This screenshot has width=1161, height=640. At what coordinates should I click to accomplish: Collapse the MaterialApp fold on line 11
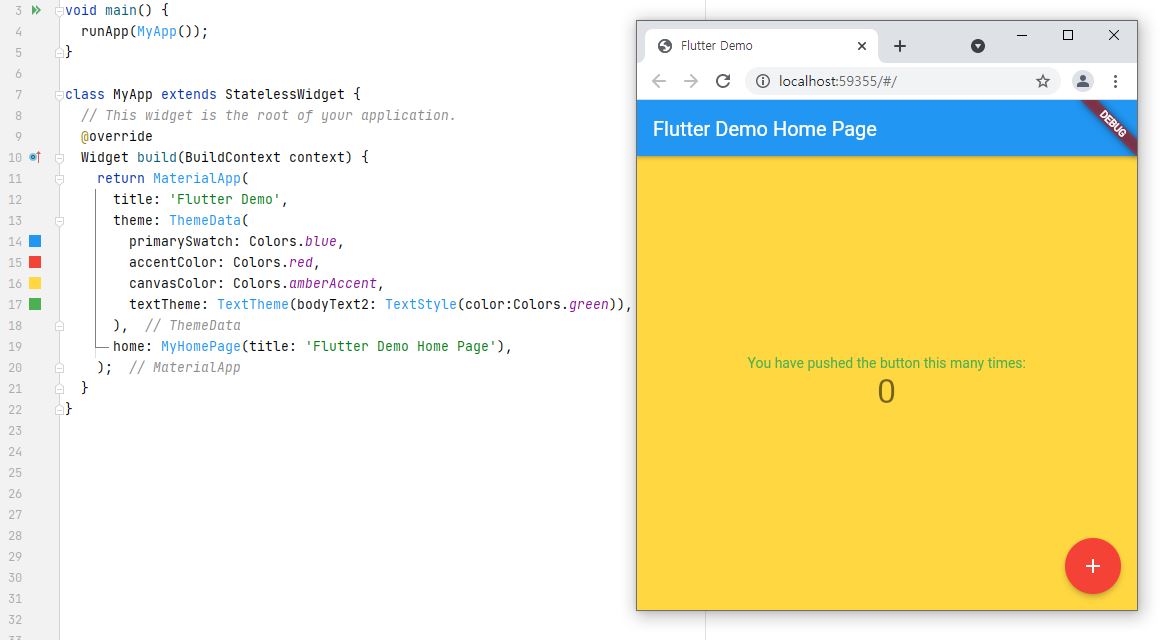click(59, 179)
